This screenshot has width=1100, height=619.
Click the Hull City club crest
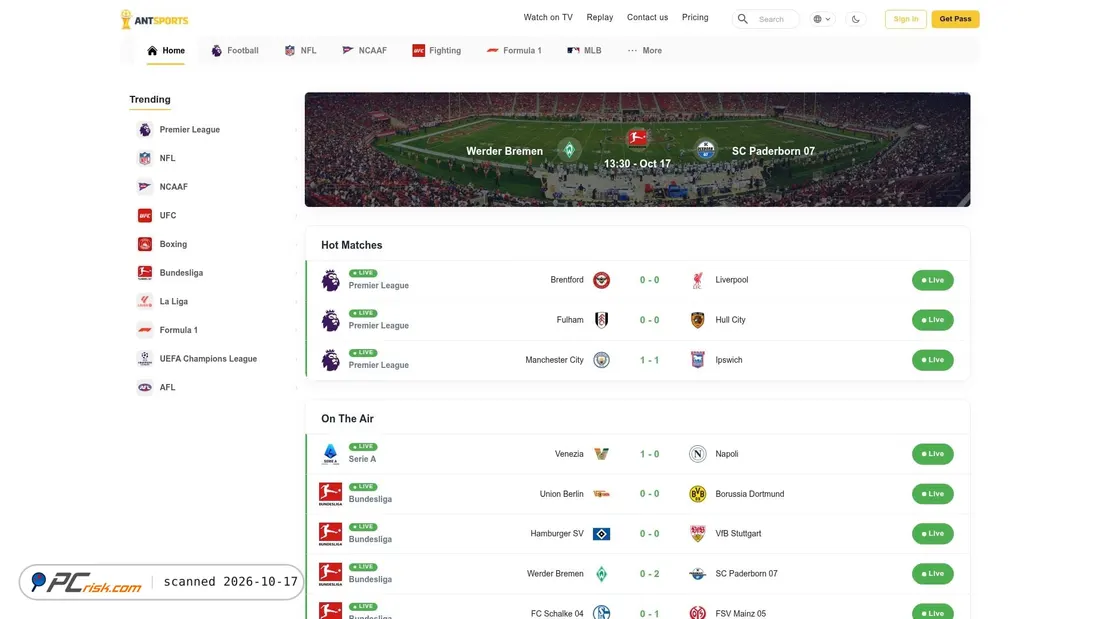697,320
